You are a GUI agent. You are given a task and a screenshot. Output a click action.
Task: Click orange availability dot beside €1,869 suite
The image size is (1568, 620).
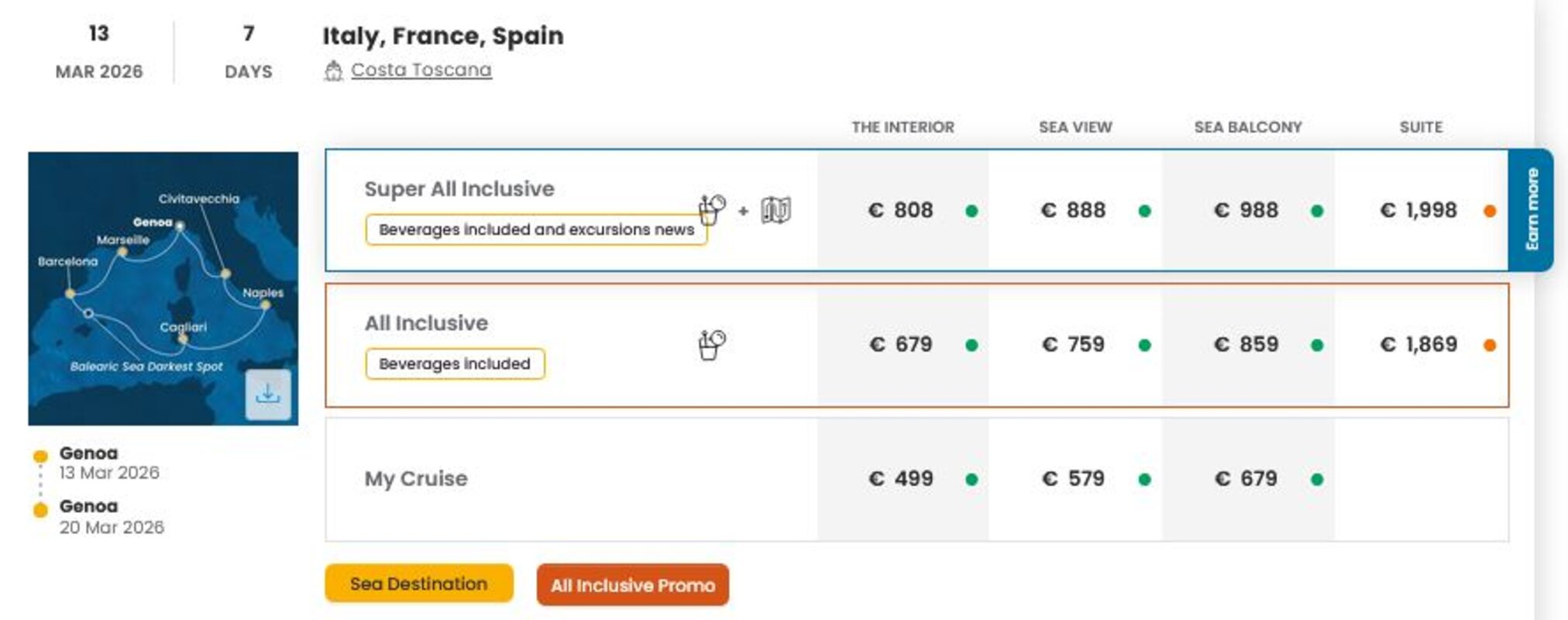pos(1489,345)
